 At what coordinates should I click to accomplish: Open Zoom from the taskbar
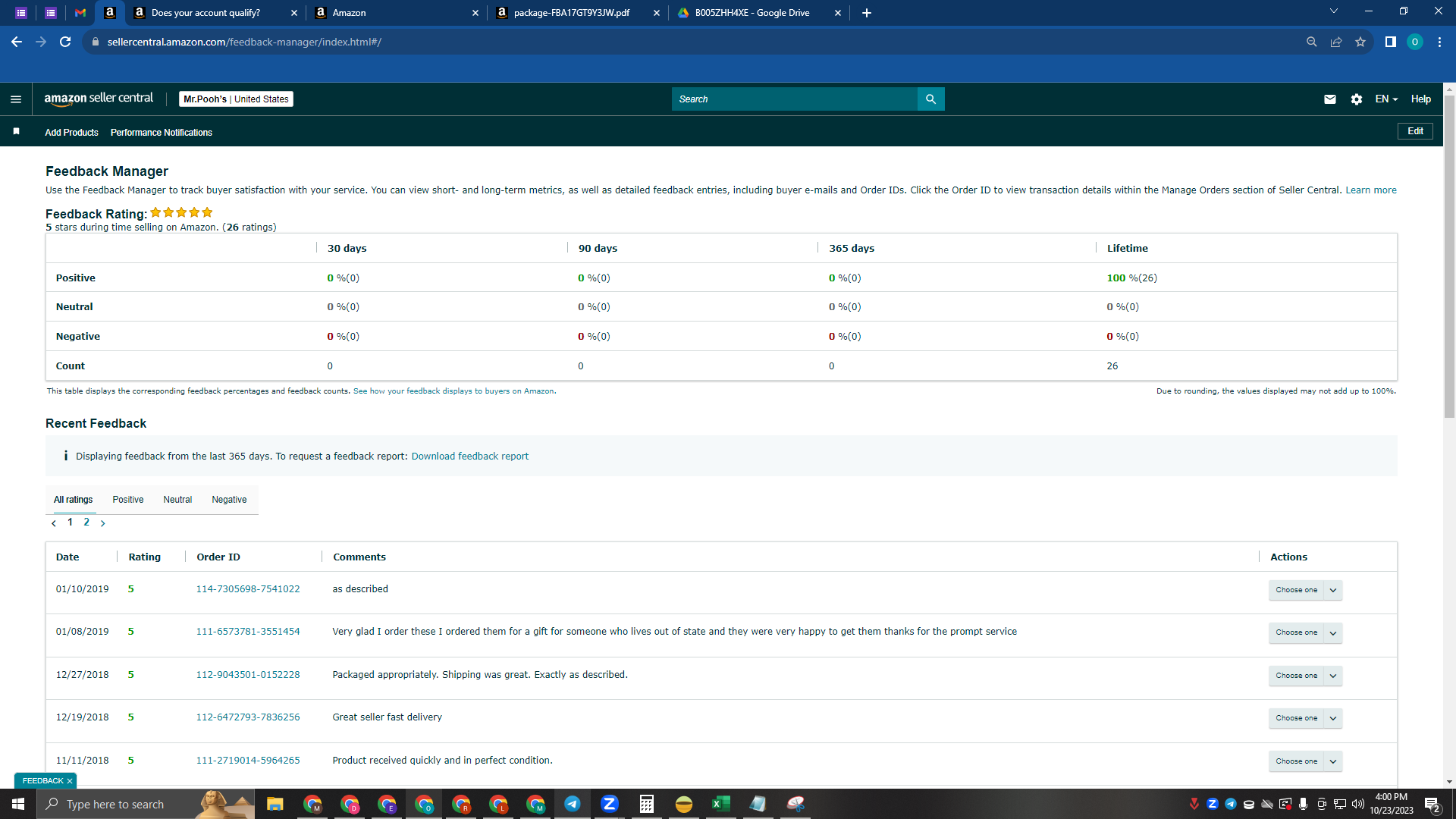click(x=610, y=804)
